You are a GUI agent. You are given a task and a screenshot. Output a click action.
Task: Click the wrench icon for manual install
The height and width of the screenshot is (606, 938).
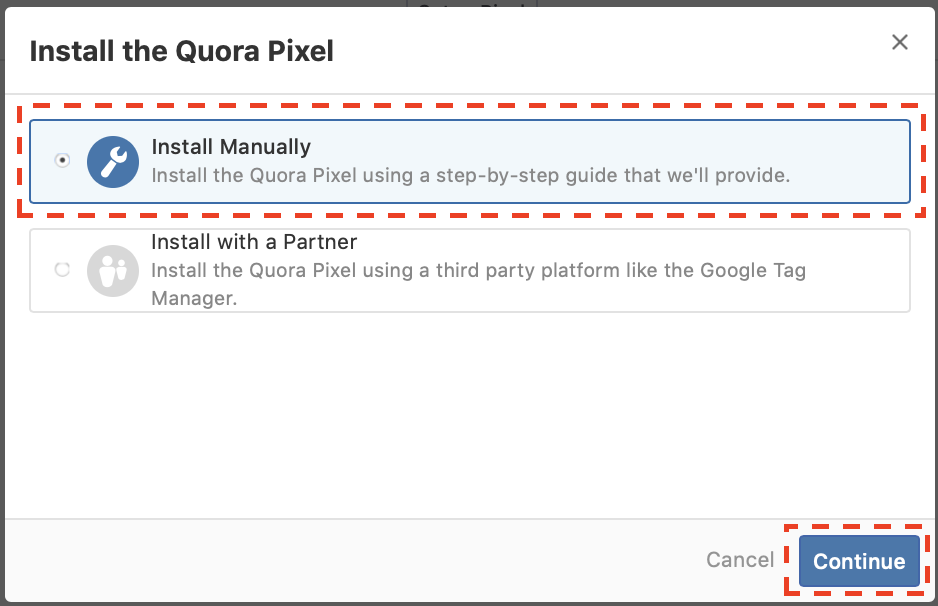pos(112,161)
